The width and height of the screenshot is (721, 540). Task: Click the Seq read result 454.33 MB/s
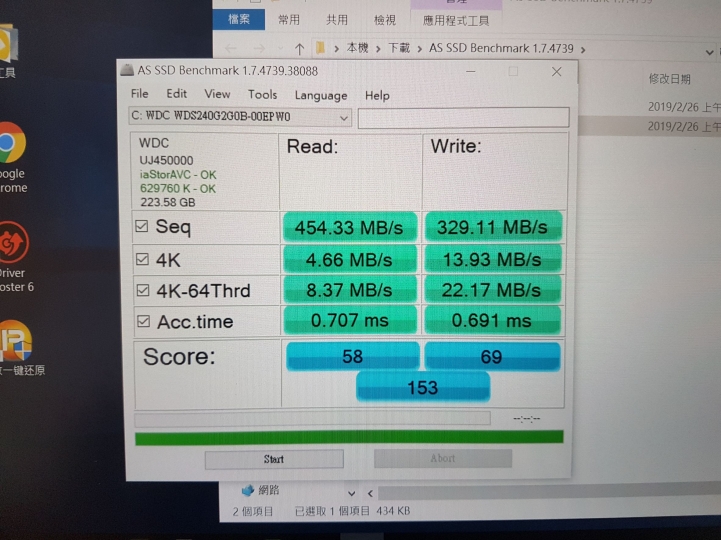pos(350,227)
